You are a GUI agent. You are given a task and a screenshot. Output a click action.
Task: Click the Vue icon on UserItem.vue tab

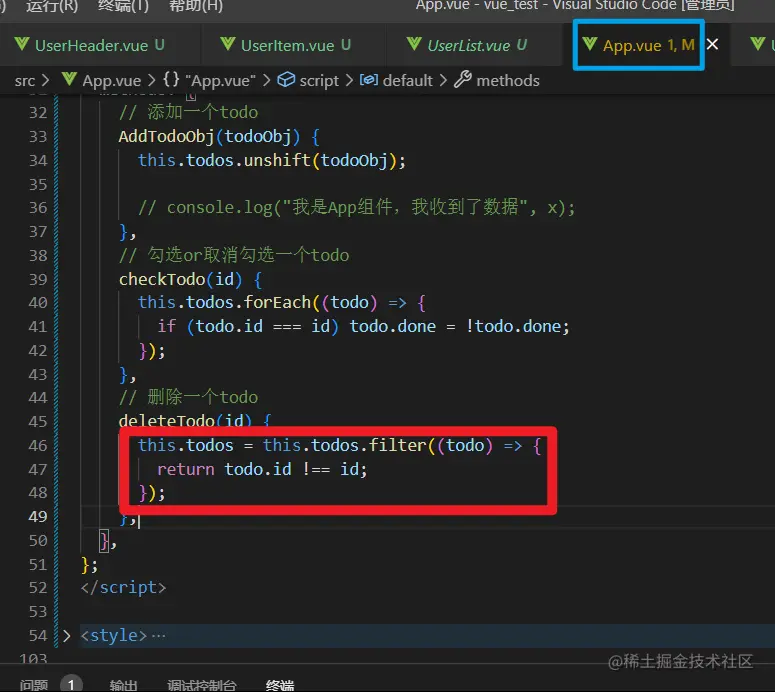pos(227,44)
